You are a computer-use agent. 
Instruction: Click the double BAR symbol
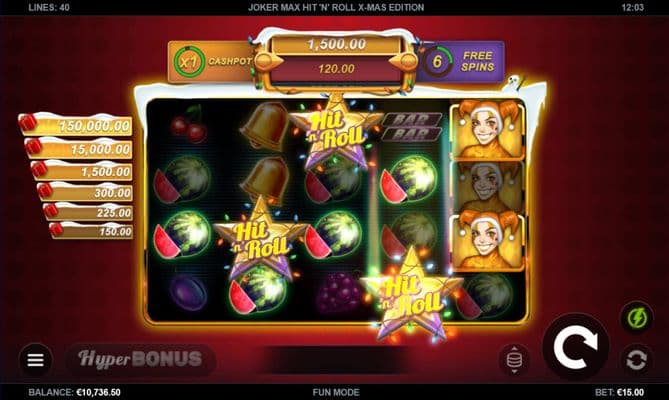[411, 127]
